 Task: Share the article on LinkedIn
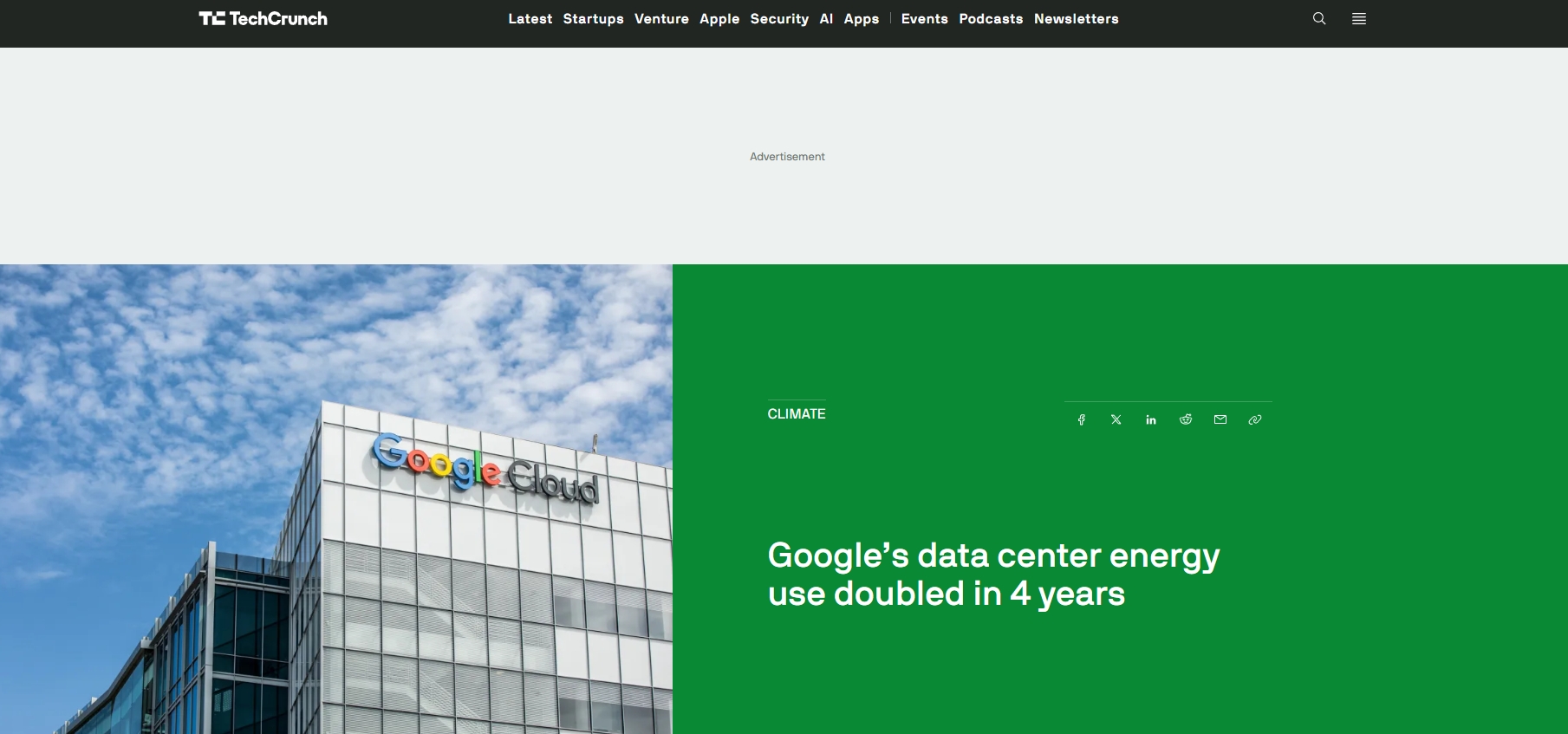(1151, 419)
